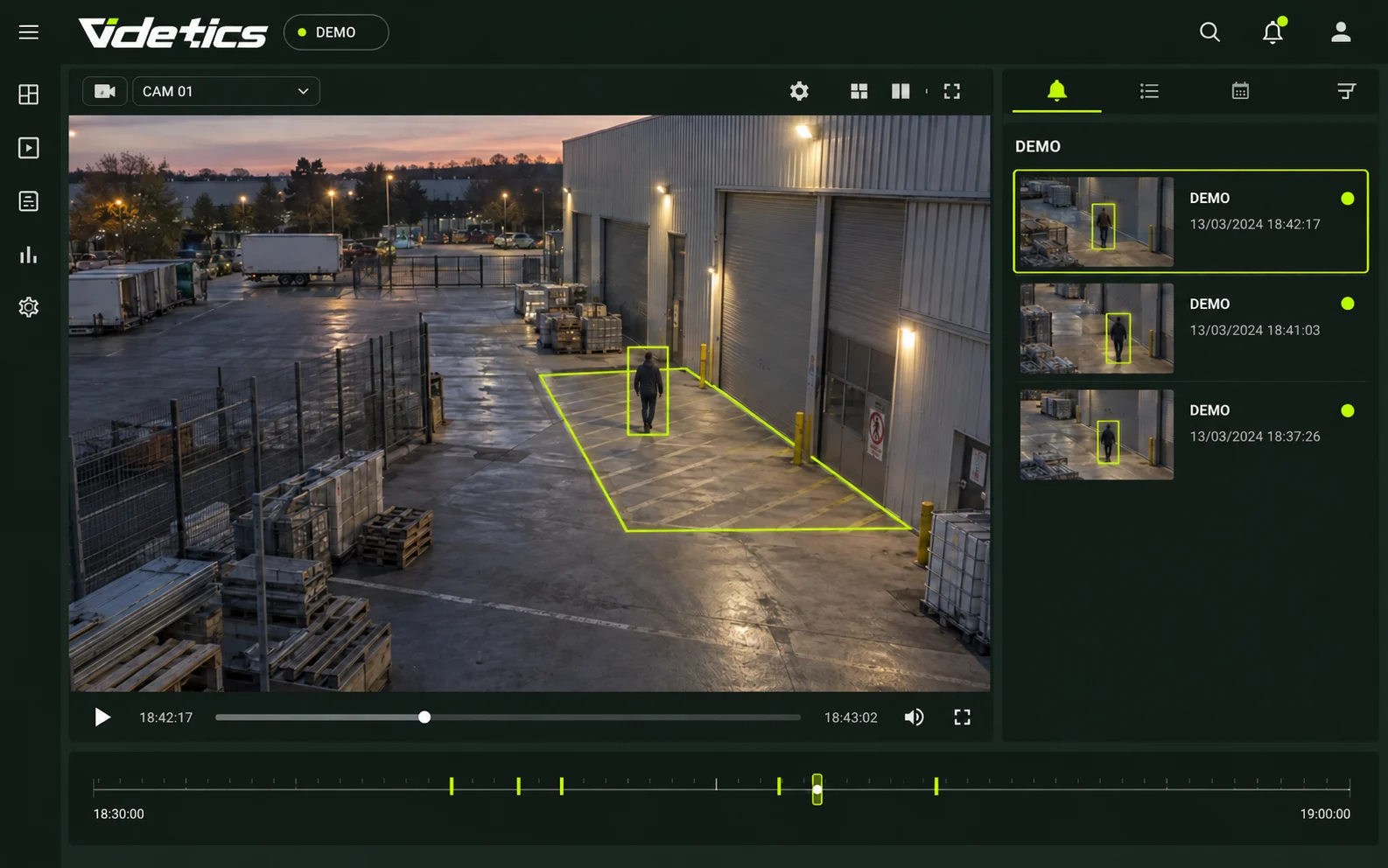Open video settings gear above the player
This screenshot has height=868, width=1388.
[x=799, y=91]
